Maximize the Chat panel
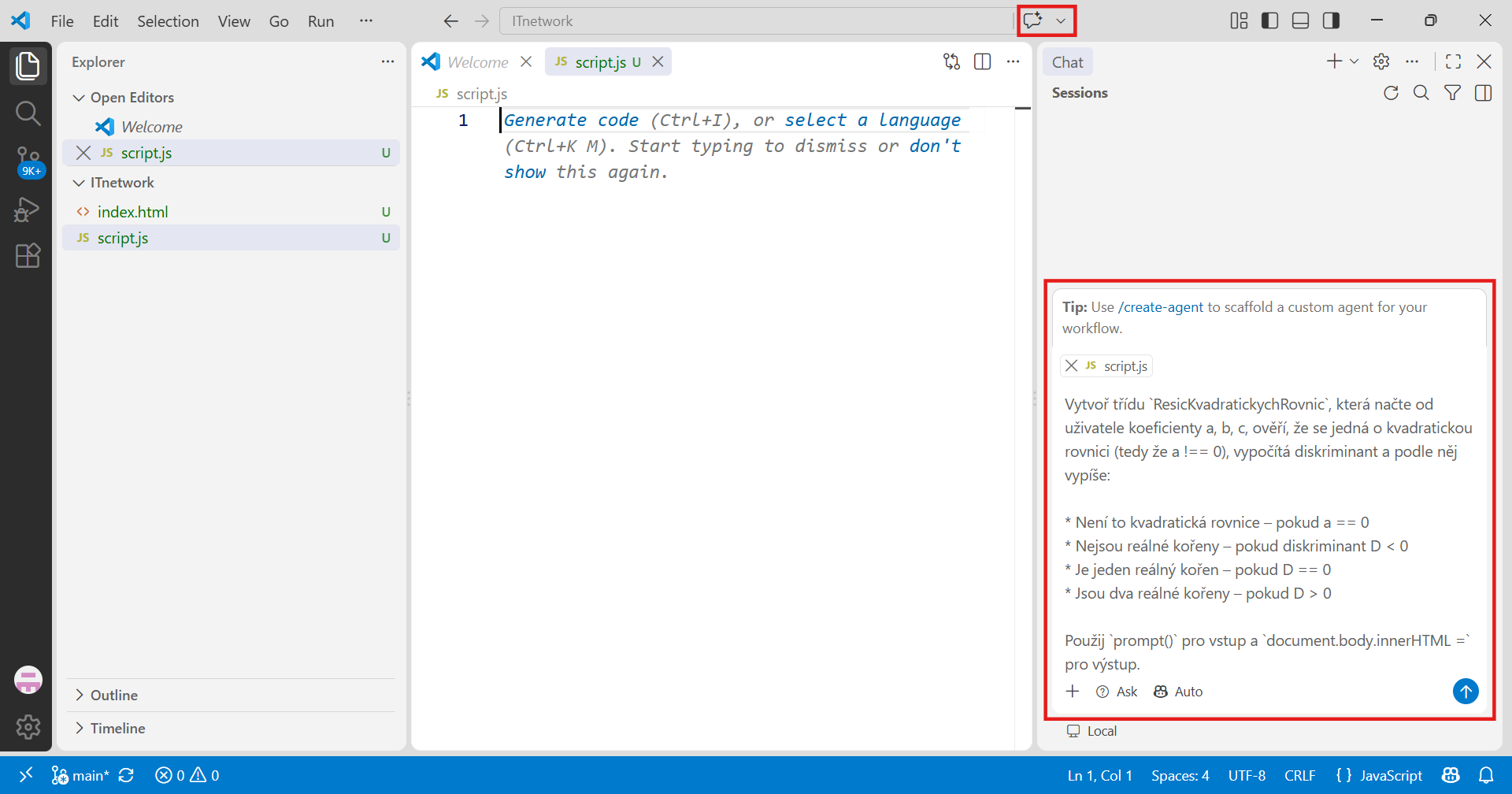 tap(1454, 61)
